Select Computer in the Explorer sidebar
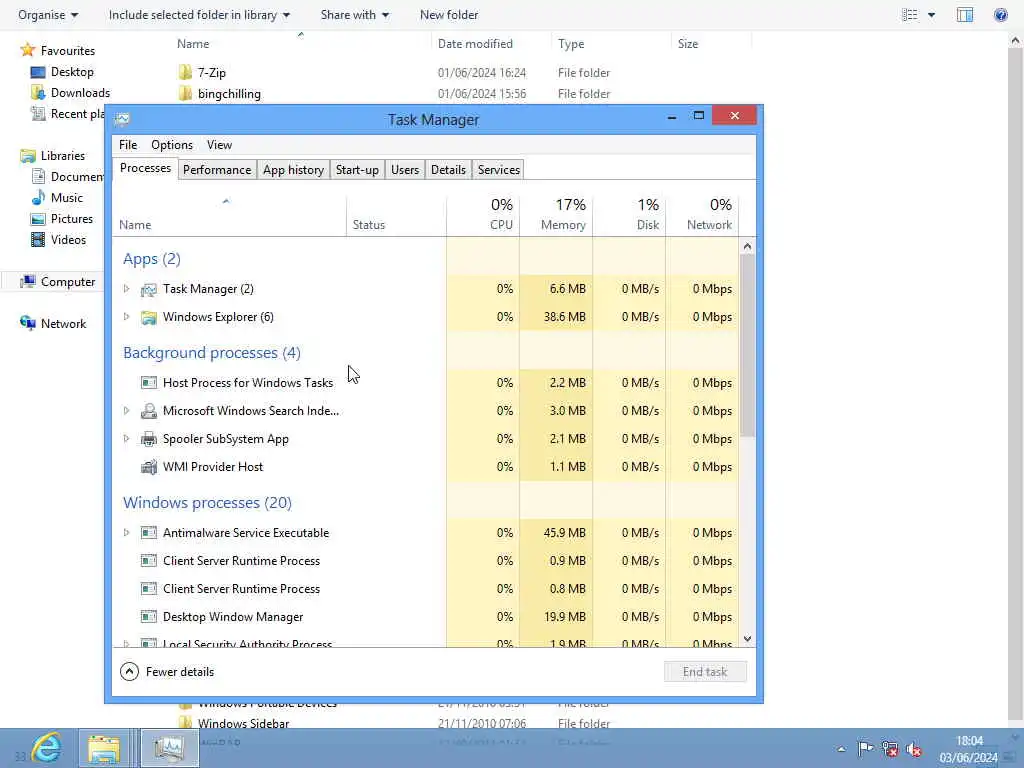This screenshot has height=768, width=1024. tap(57, 281)
